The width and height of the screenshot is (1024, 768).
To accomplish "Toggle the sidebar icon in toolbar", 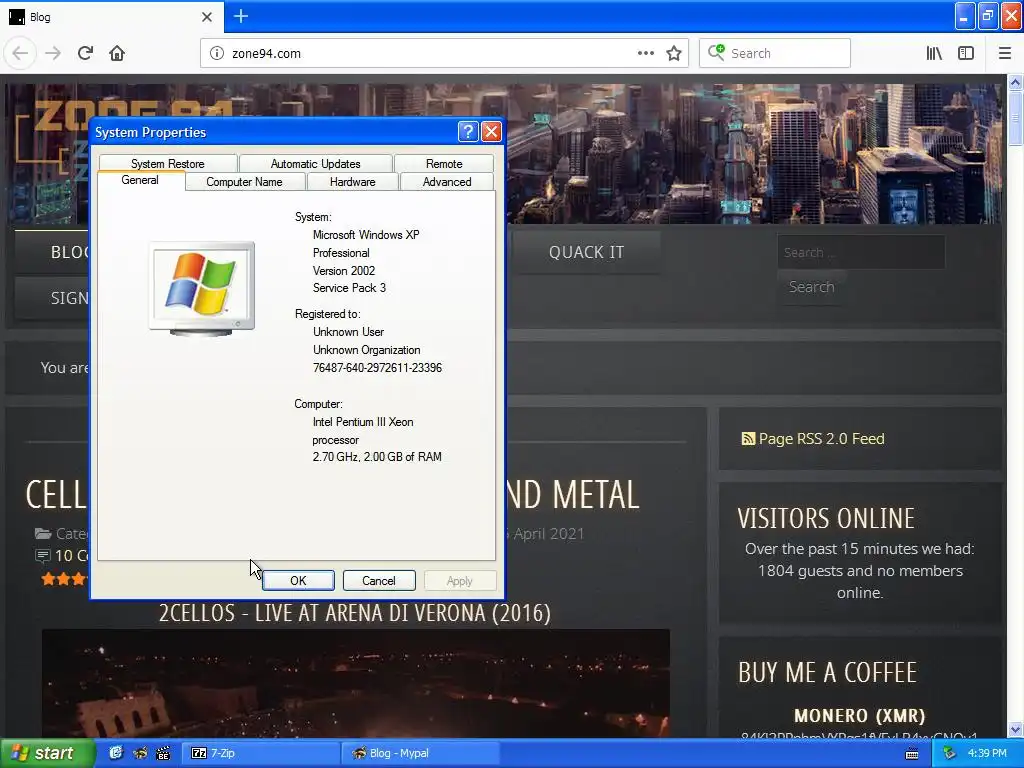I will coord(966,53).
